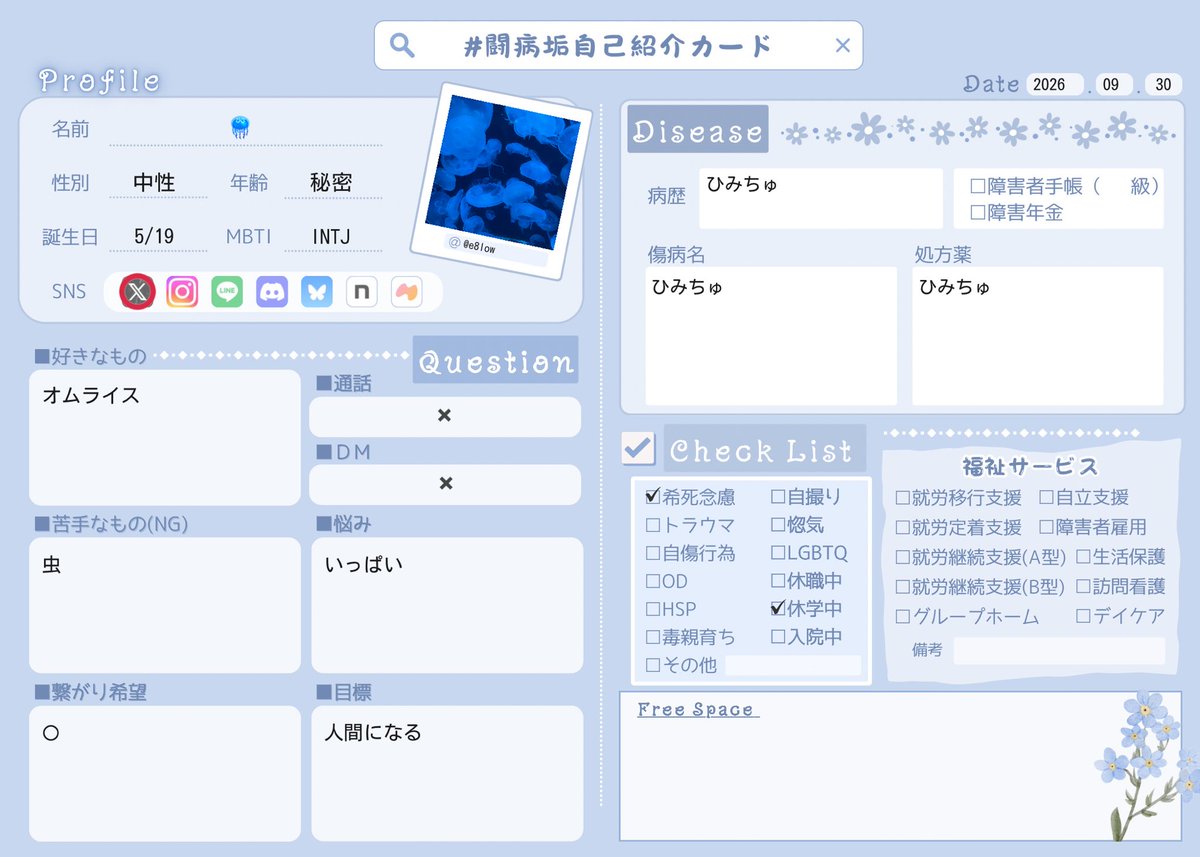Select the orange Marshmallow SNS icon

click(407, 291)
